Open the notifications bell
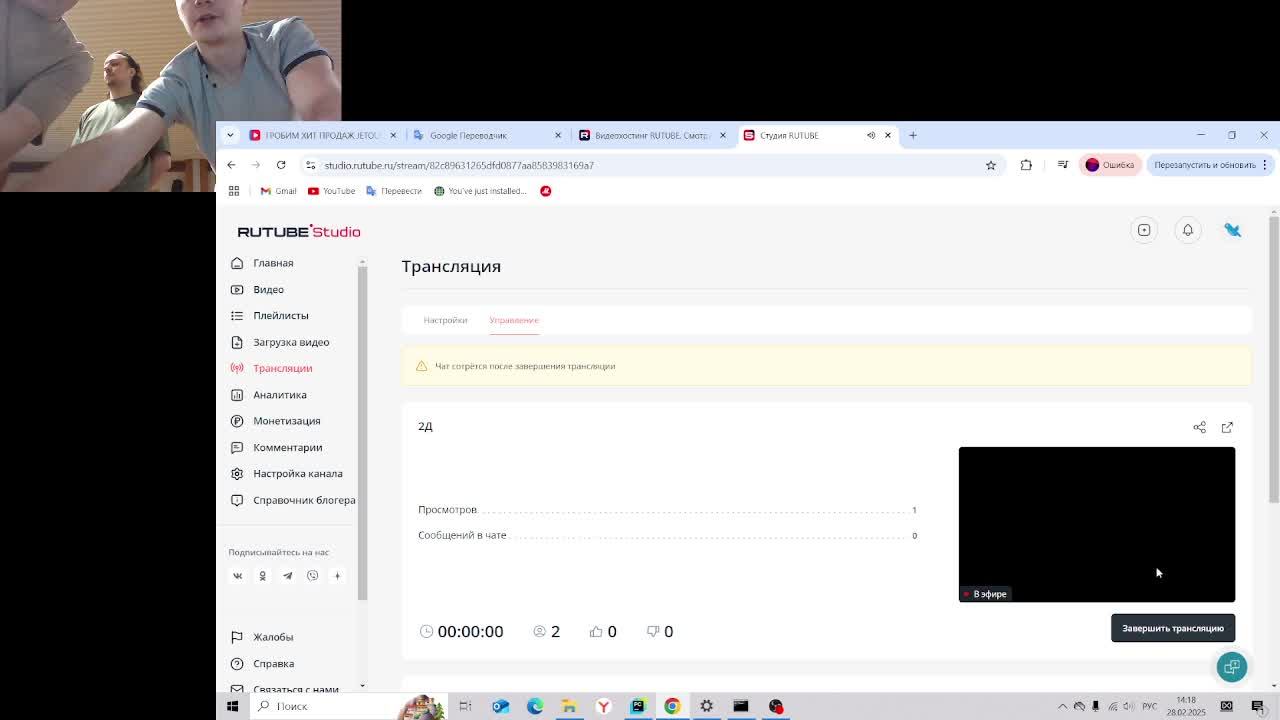This screenshot has height=720, width=1280. [x=1188, y=230]
